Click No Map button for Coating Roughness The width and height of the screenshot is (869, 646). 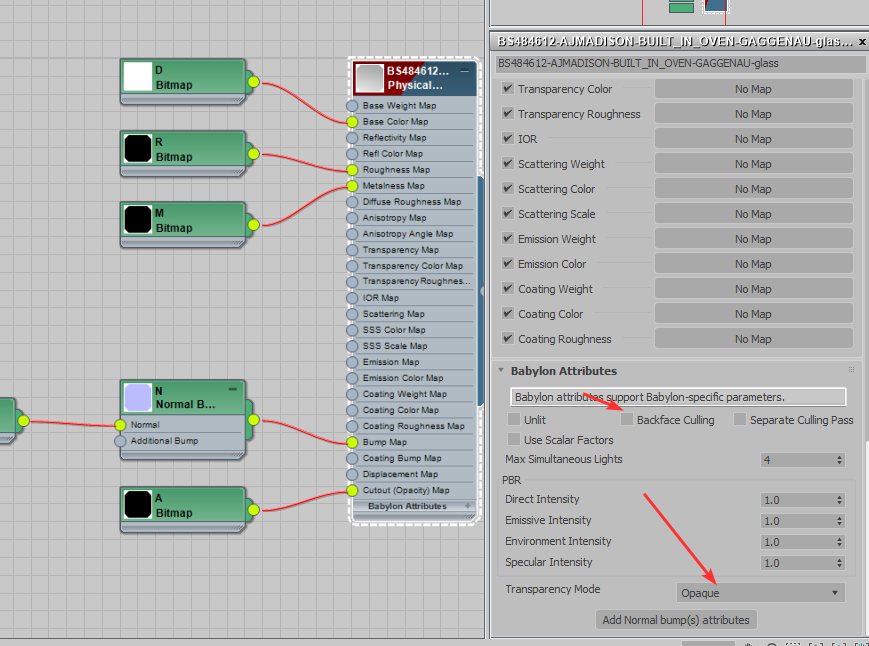coord(753,339)
